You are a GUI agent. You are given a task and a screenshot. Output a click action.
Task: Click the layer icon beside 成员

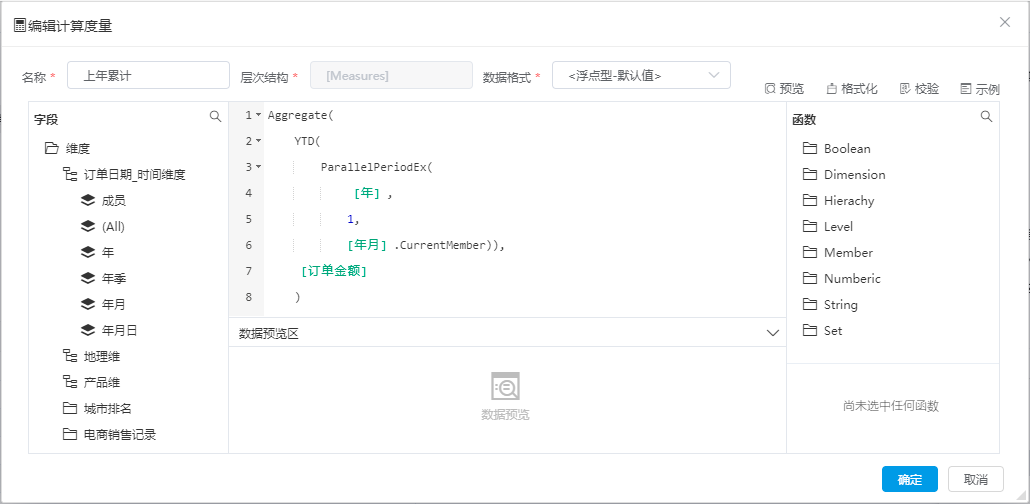pos(87,200)
